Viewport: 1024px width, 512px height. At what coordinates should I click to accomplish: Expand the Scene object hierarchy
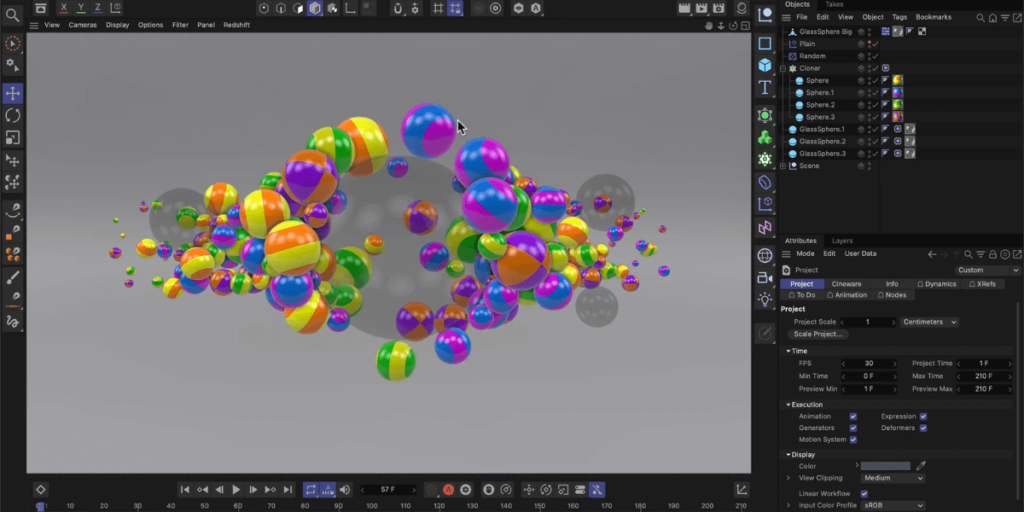tap(783, 166)
